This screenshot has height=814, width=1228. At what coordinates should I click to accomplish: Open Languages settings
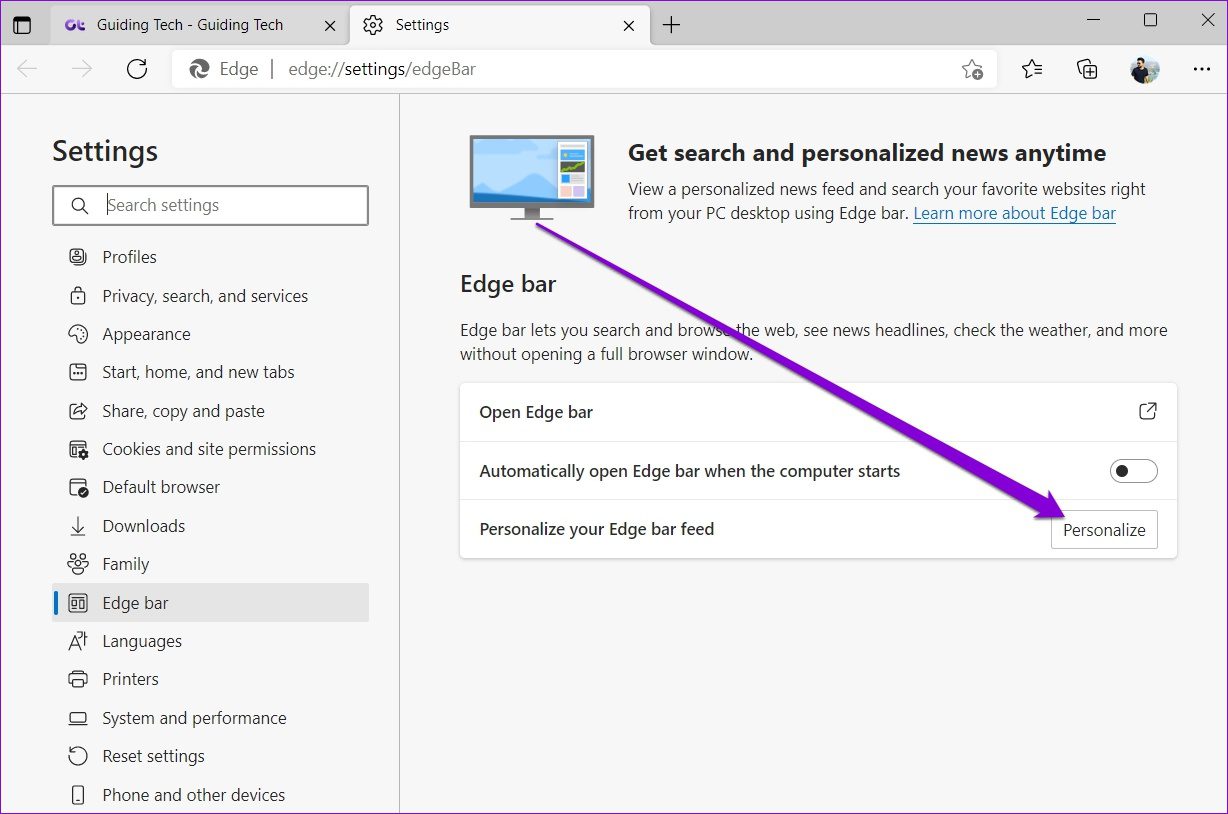coord(211,641)
